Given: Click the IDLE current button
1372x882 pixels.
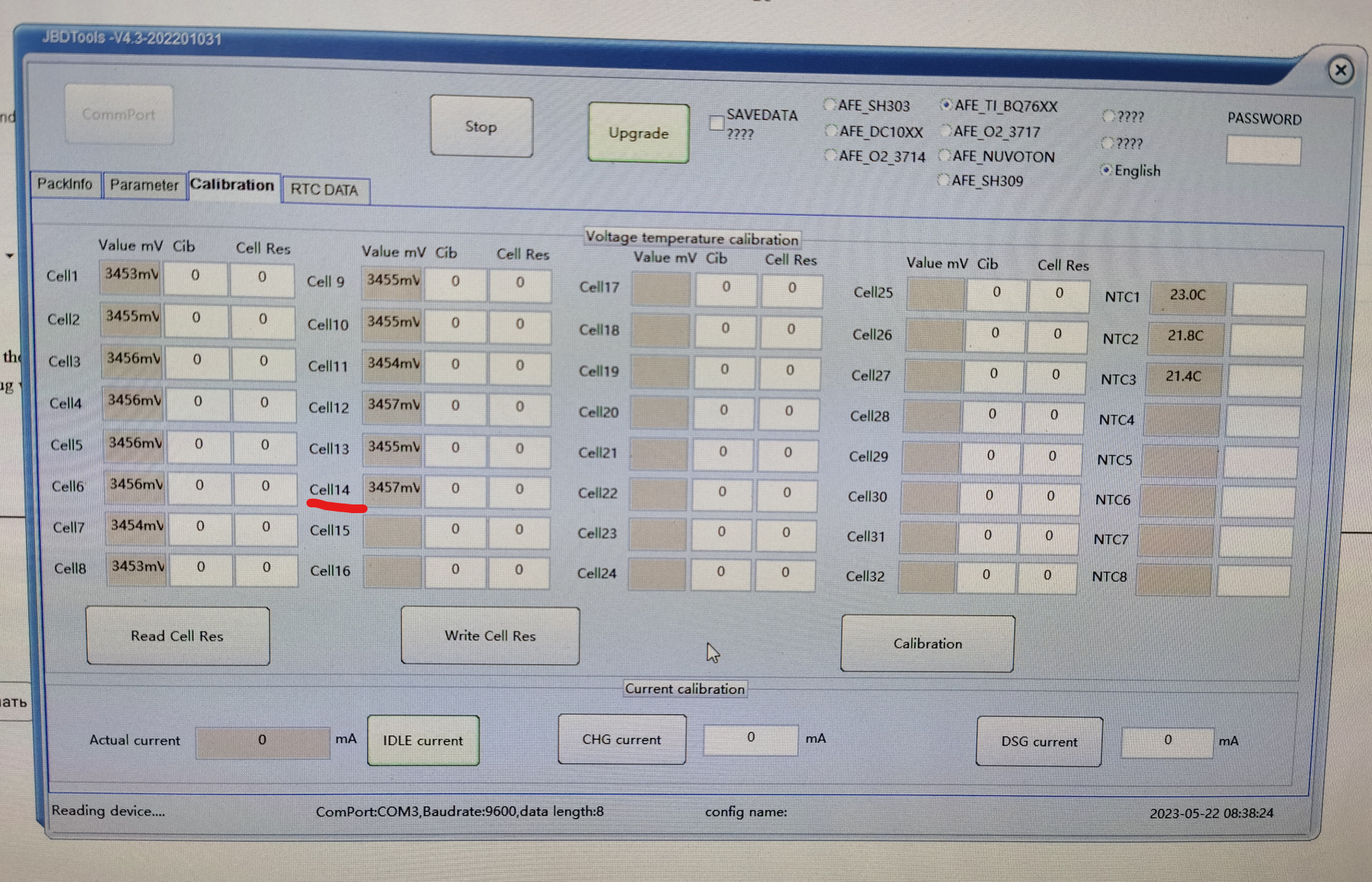Looking at the screenshot, I should (423, 740).
